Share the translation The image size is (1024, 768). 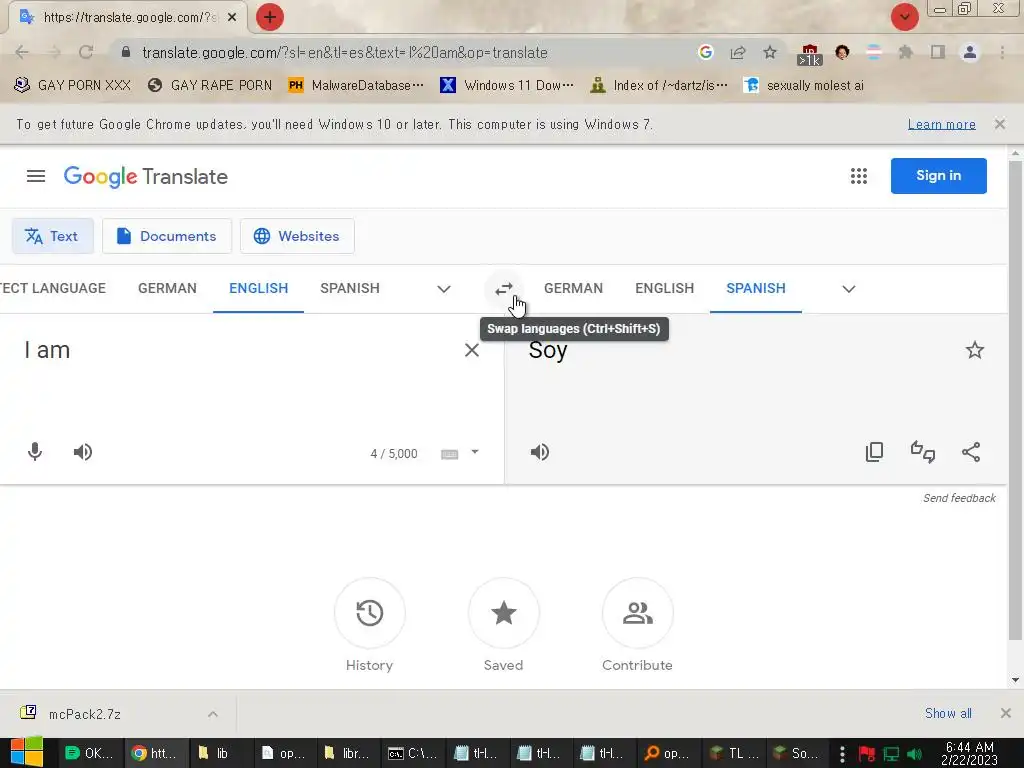click(971, 452)
